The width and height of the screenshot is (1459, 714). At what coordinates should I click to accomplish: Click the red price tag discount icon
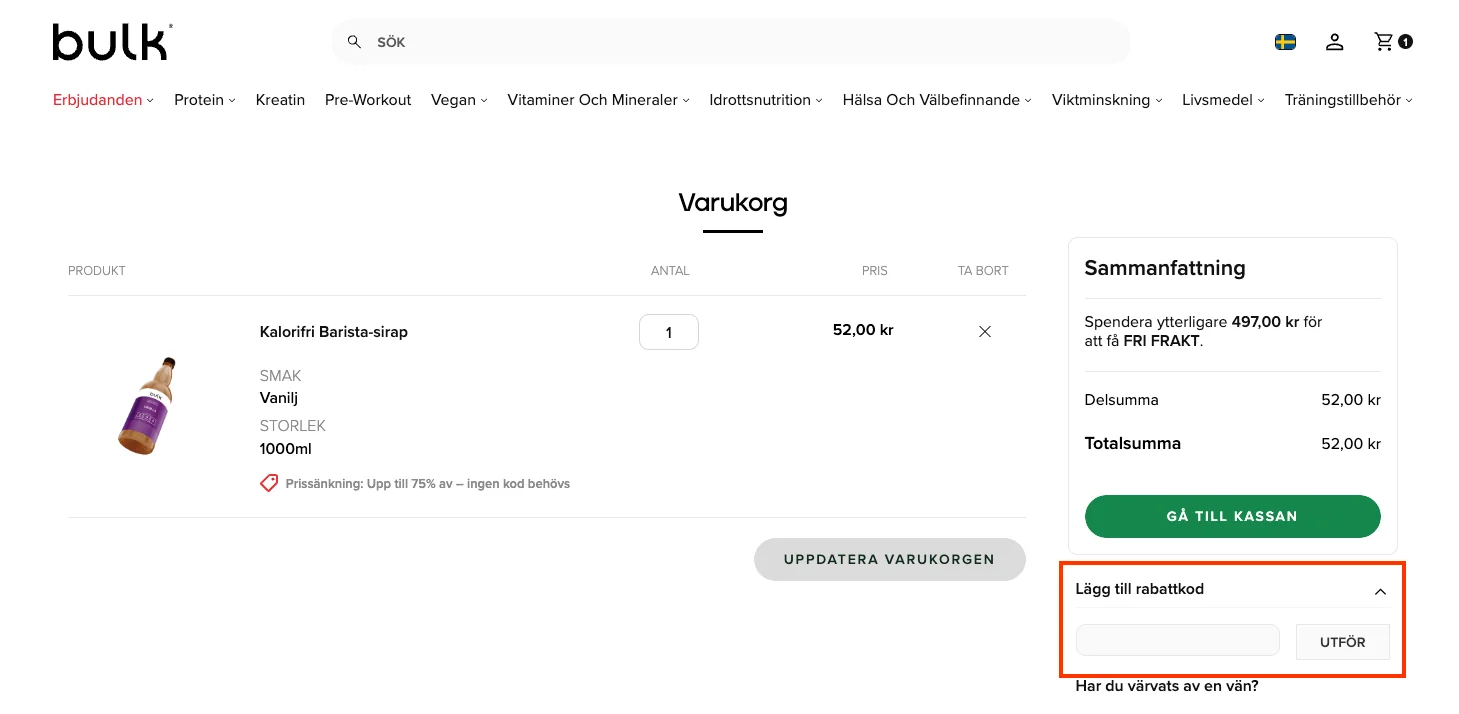coord(268,483)
